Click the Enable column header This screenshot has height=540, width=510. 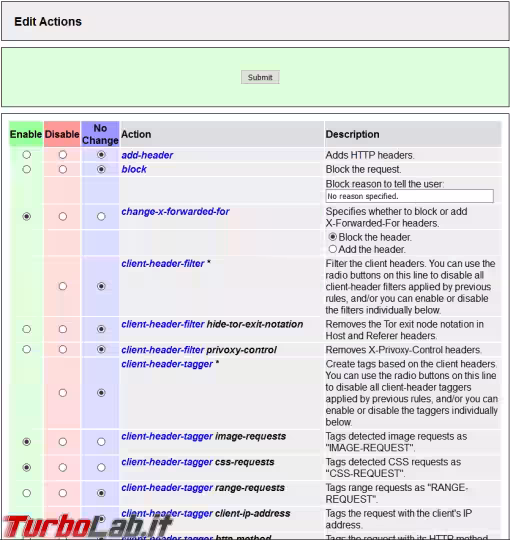click(x=26, y=134)
